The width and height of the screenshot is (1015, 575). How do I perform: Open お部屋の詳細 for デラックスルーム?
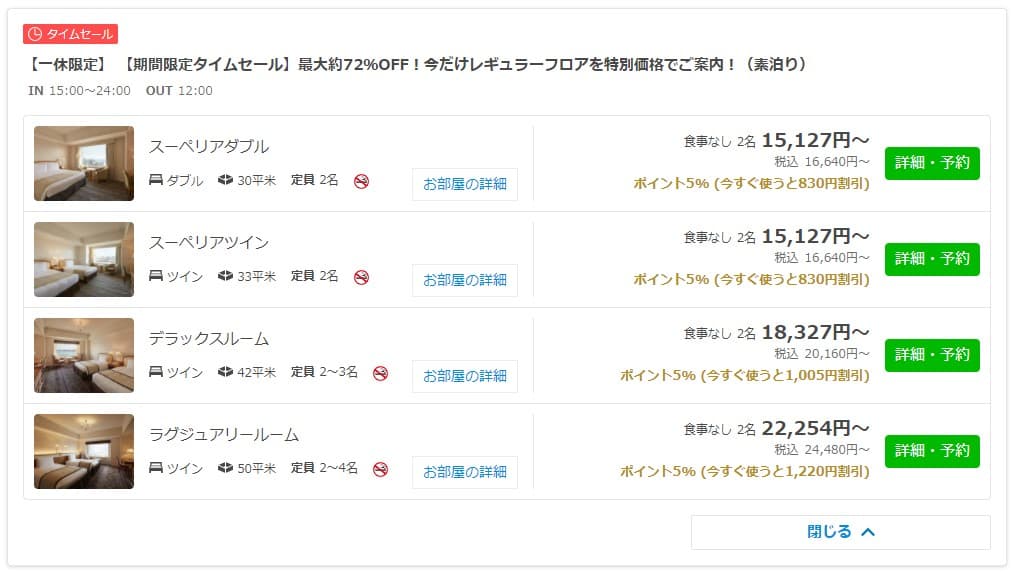coord(465,376)
